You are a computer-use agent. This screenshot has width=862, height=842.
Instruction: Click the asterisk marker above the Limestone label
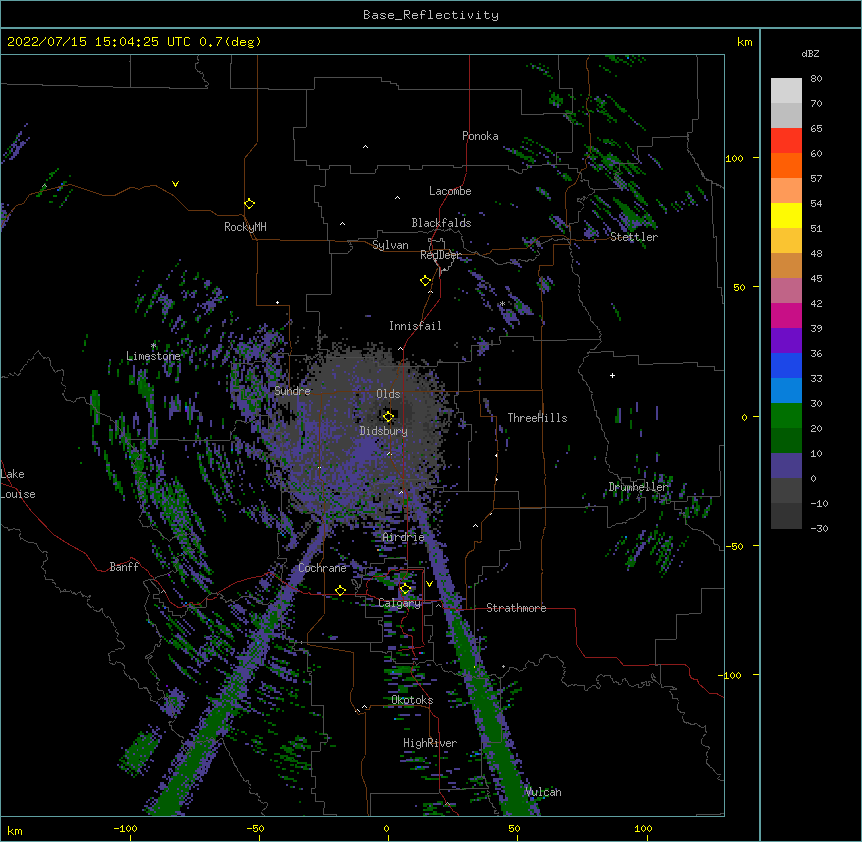(154, 346)
